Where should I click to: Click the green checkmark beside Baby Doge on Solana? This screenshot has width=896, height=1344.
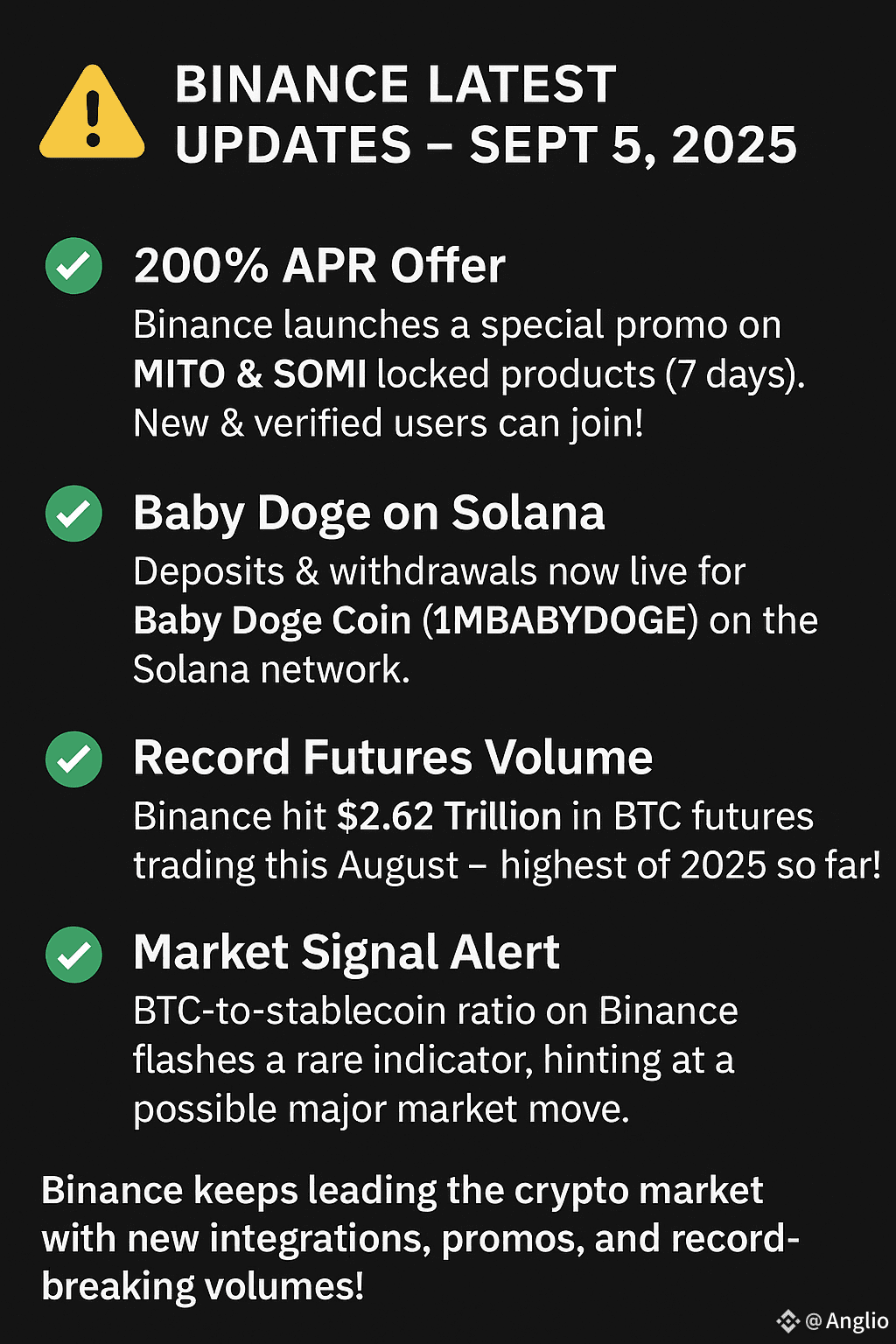[73, 513]
